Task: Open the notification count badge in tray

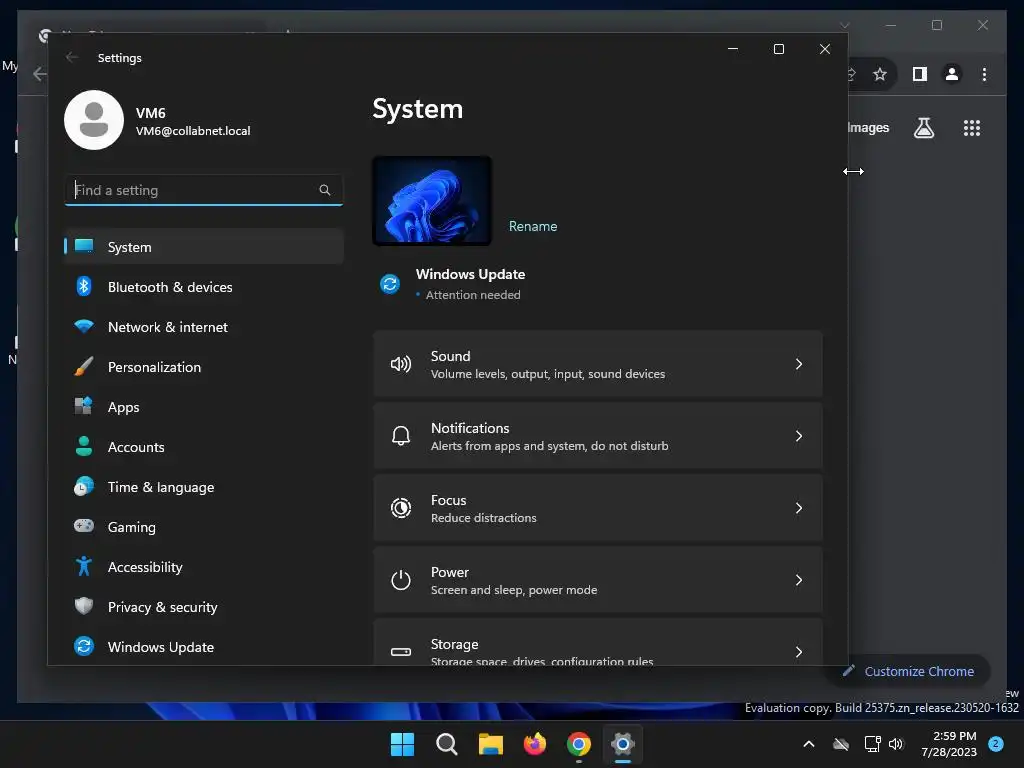Action: 996,744
